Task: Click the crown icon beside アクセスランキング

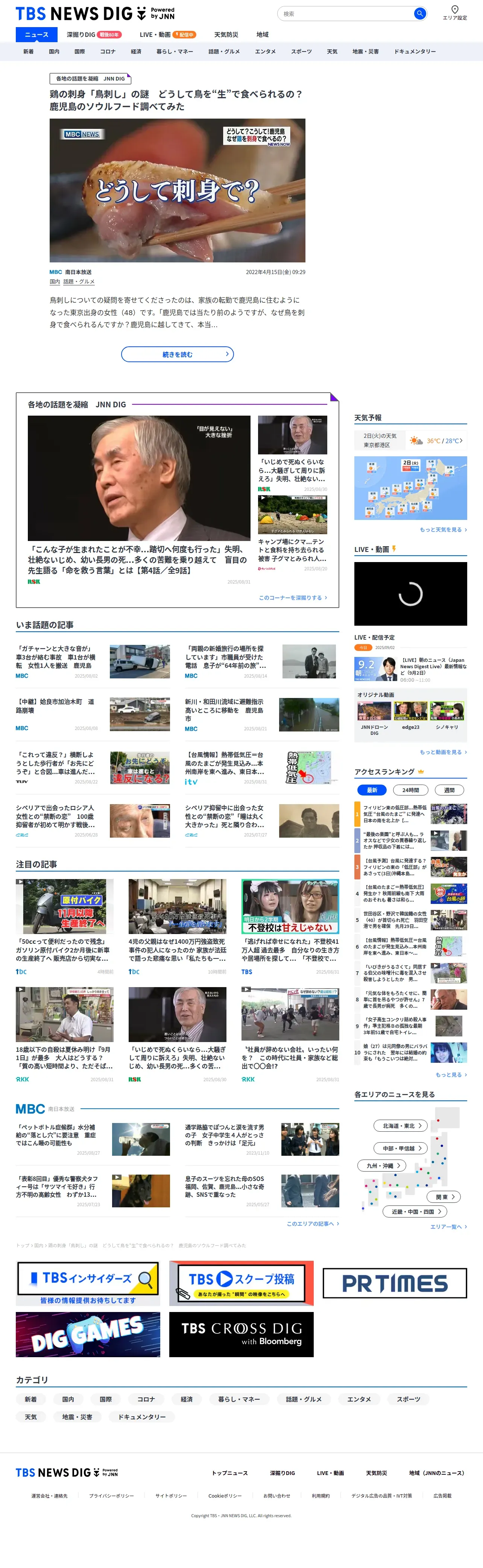Action: [421, 772]
